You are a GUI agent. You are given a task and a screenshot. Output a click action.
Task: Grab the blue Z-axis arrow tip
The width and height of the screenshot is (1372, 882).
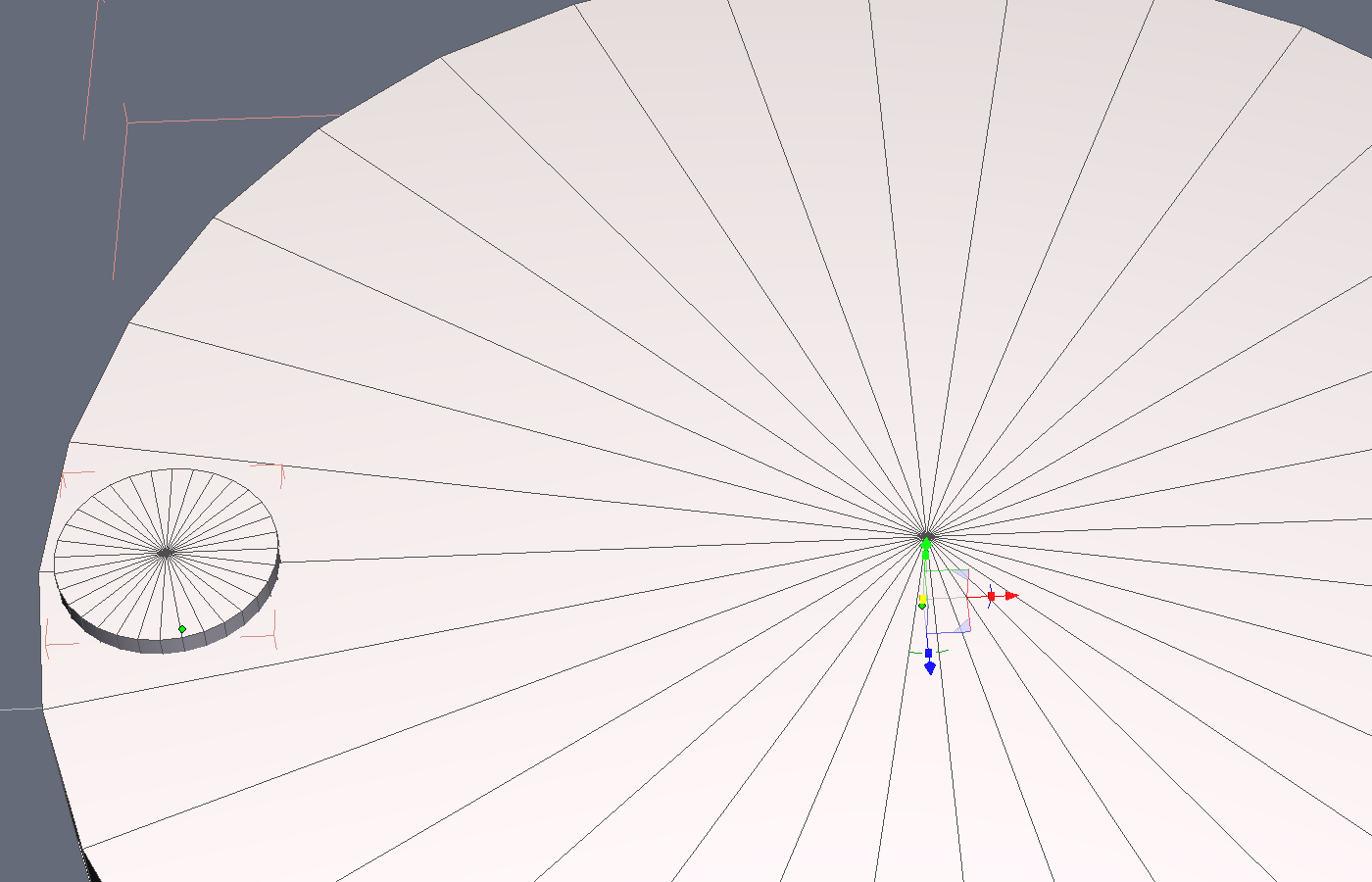(930, 668)
